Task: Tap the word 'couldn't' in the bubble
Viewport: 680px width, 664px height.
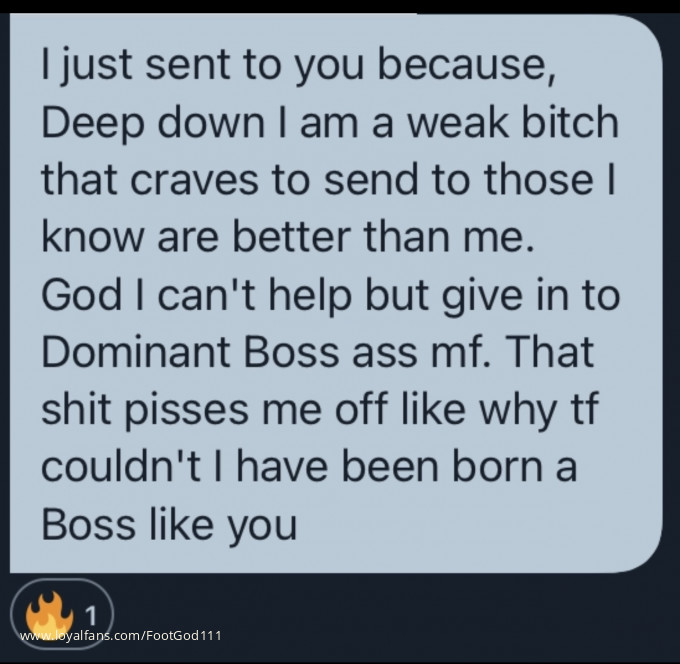Action: coord(121,467)
